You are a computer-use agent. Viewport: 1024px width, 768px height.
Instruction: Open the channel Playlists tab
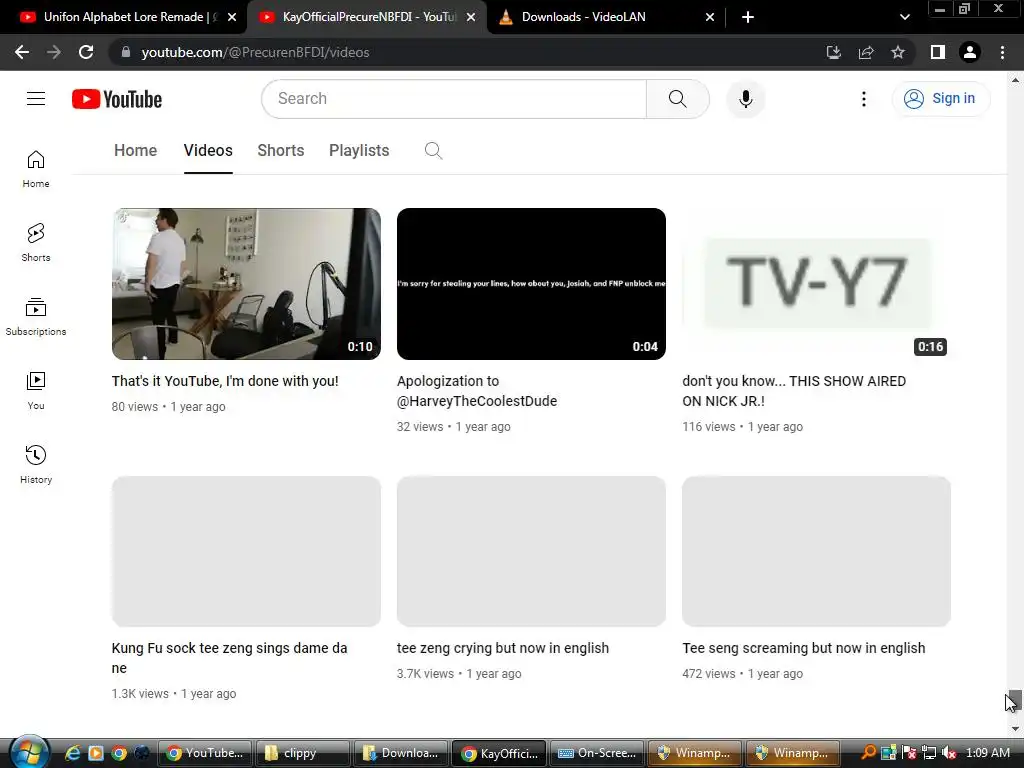(x=359, y=150)
